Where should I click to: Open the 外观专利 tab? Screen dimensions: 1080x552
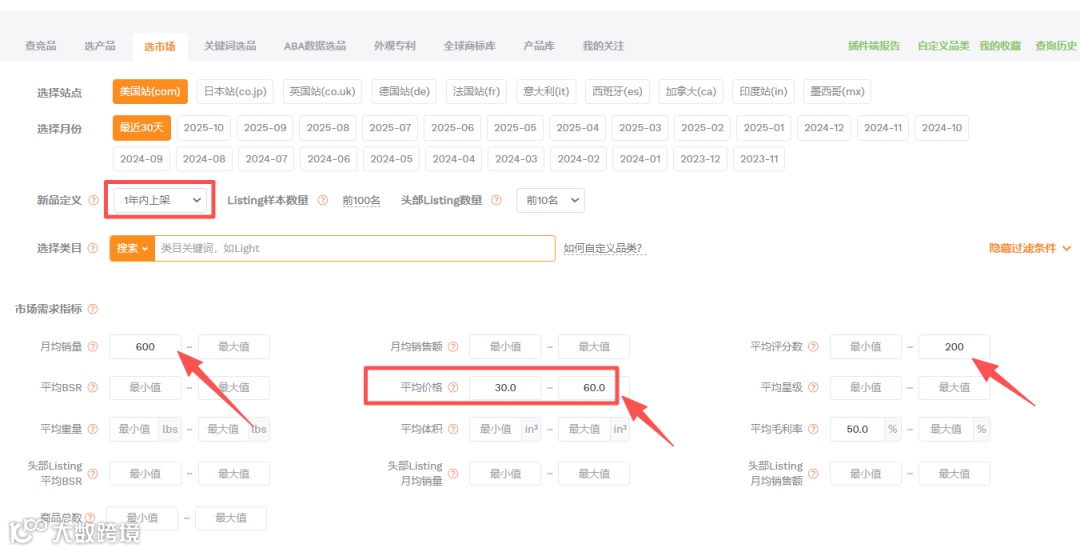point(395,45)
